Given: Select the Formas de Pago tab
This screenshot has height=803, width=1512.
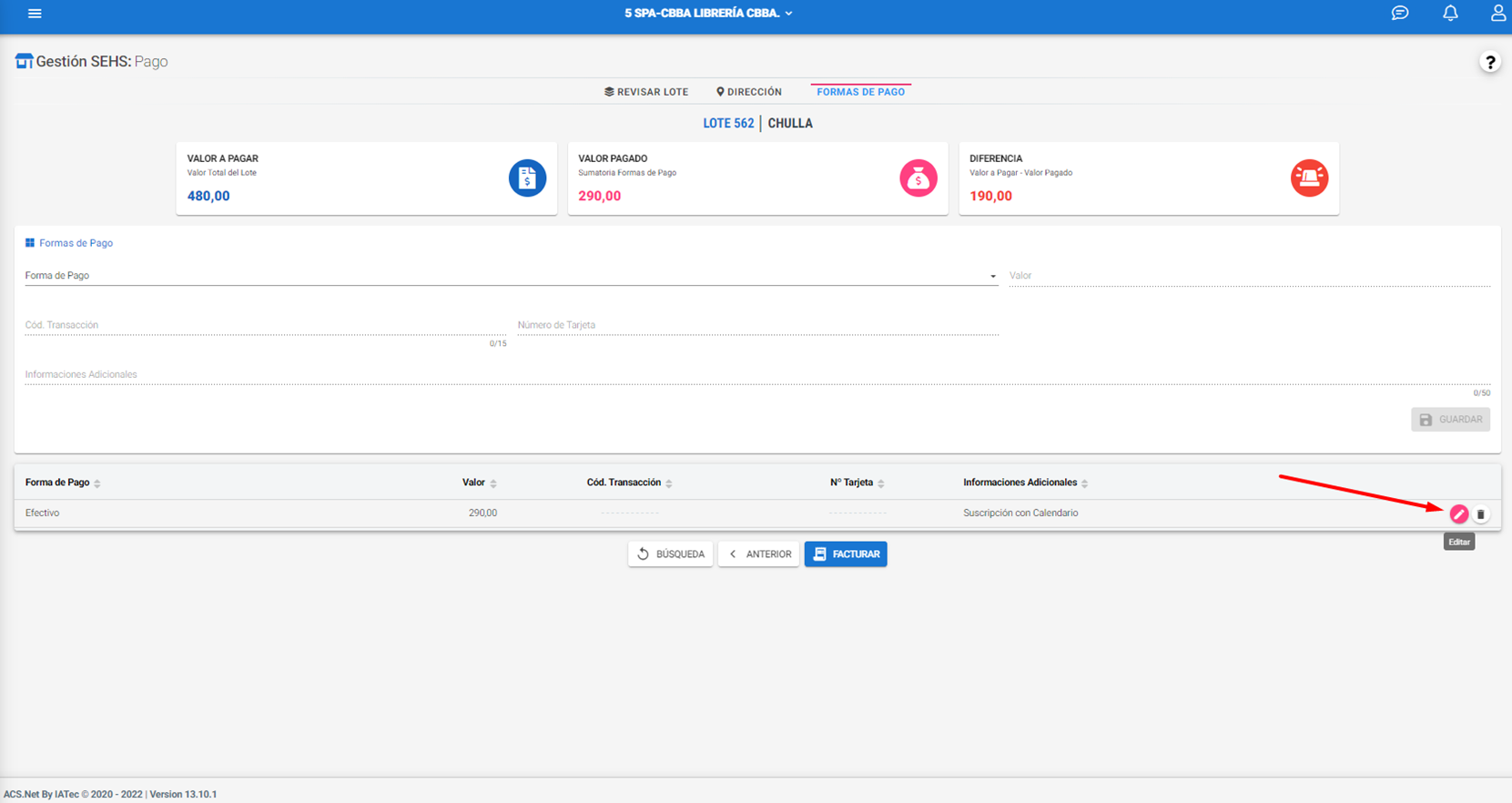Looking at the screenshot, I should click(860, 92).
